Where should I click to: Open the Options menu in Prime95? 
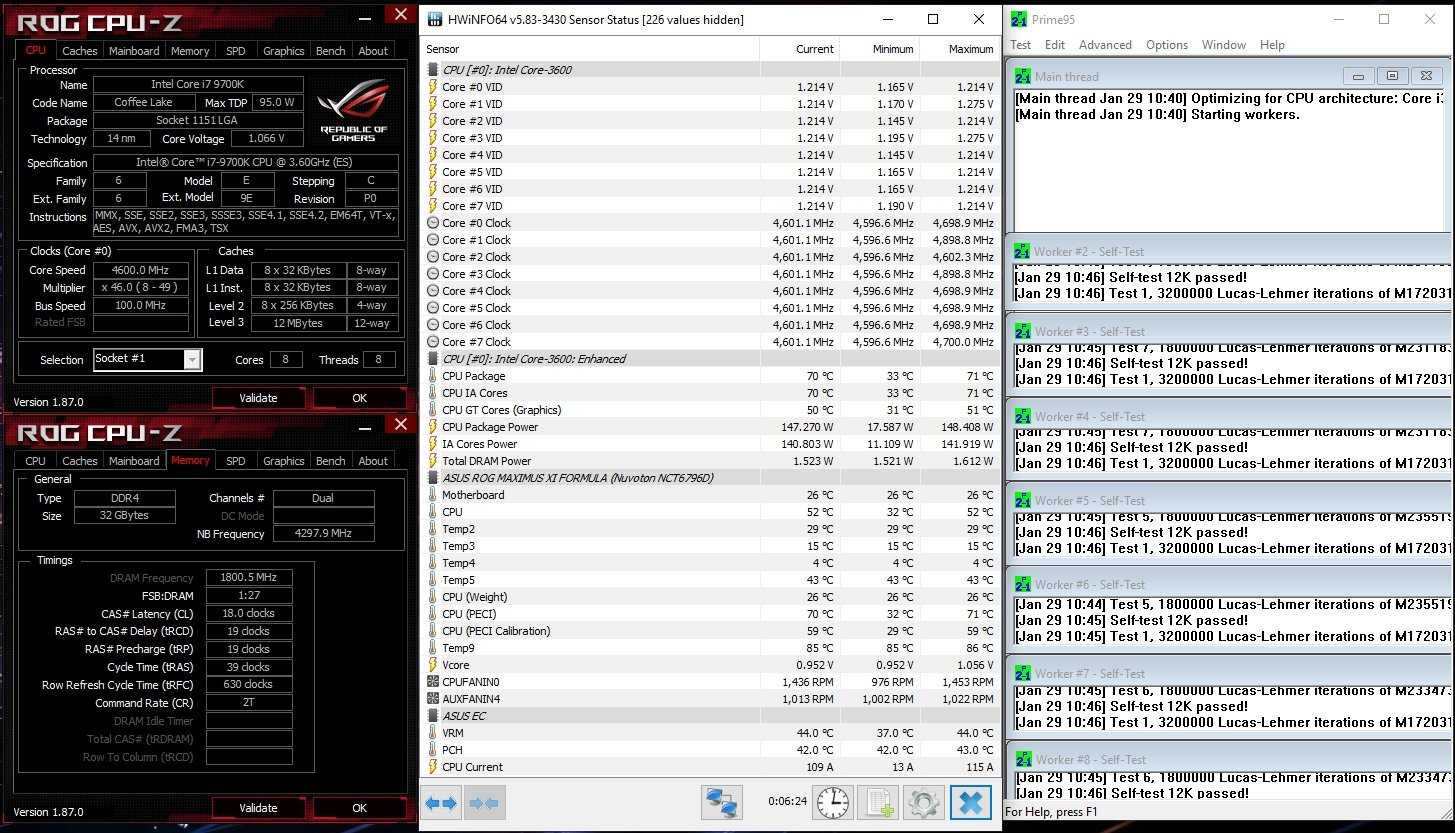[1166, 45]
